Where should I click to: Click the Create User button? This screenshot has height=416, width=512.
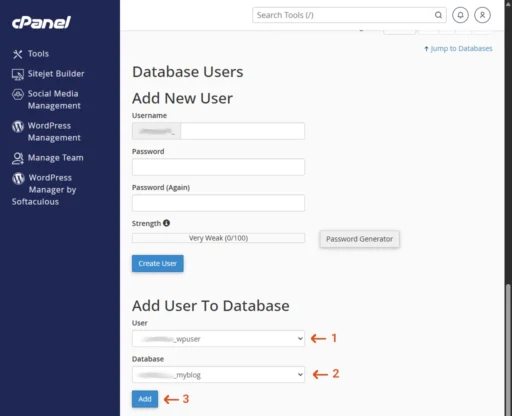click(x=158, y=263)
